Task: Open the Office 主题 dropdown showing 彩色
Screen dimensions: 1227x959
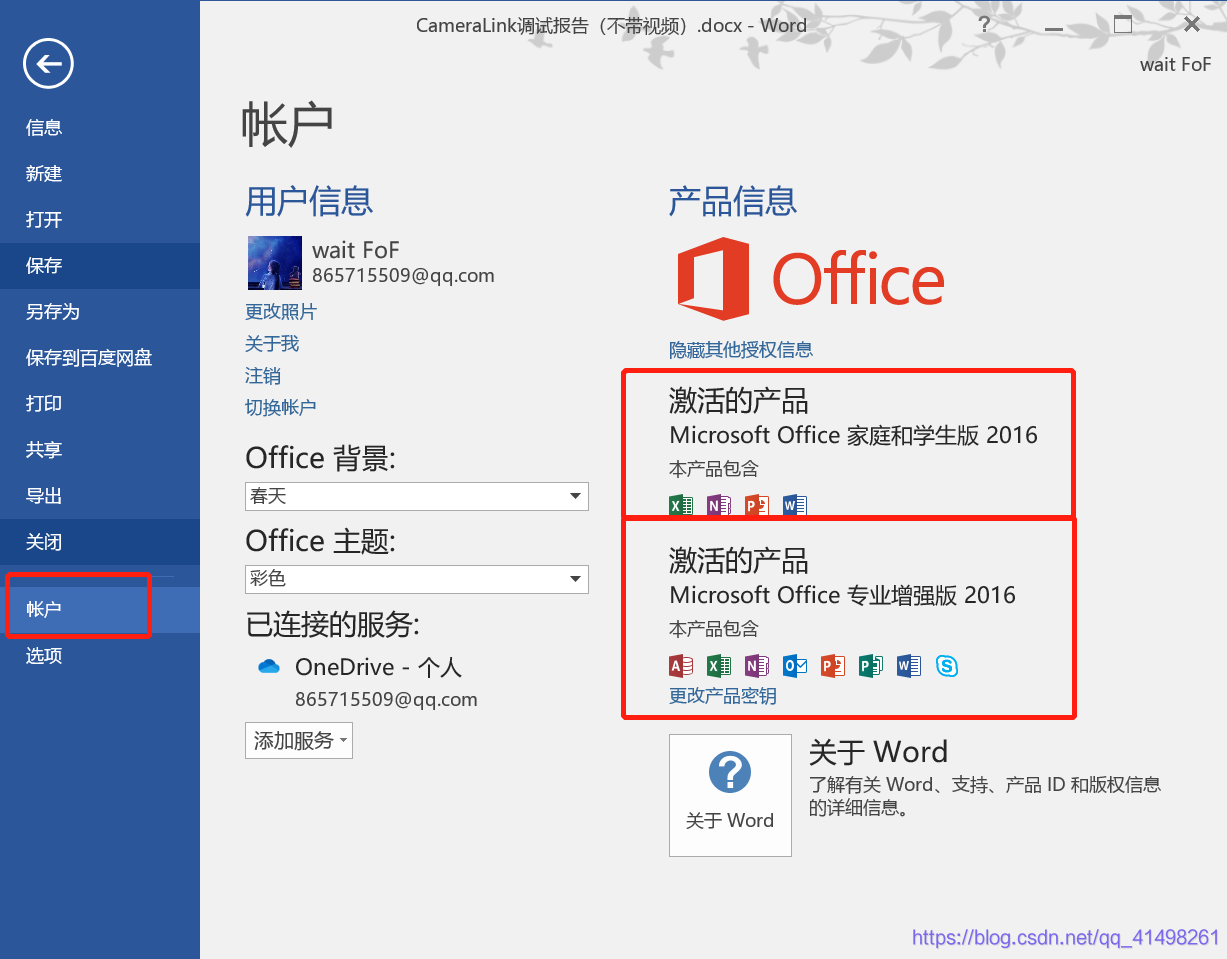Action: point(417,579)
